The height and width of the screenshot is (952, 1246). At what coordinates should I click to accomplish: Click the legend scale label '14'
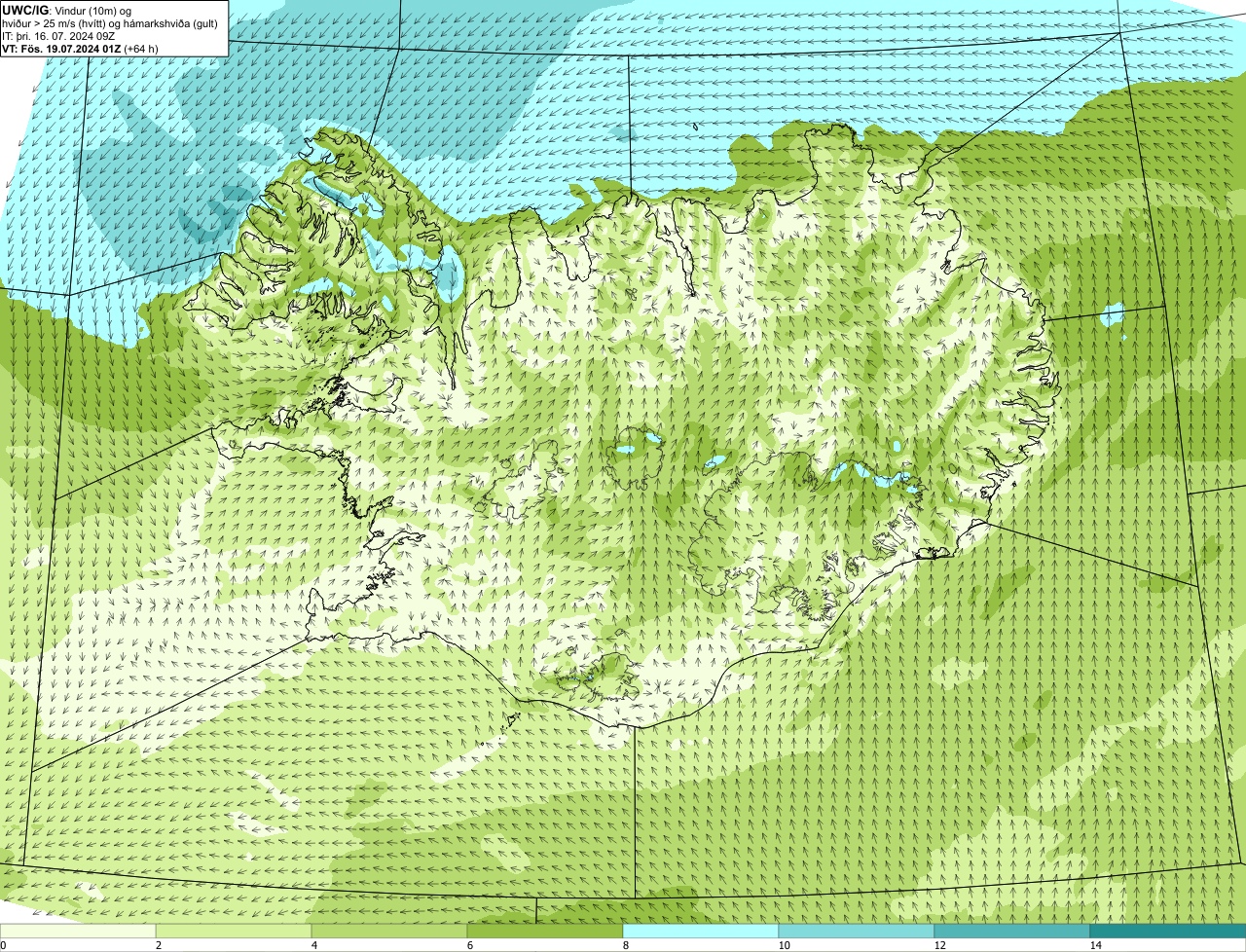coord(1095,945)
